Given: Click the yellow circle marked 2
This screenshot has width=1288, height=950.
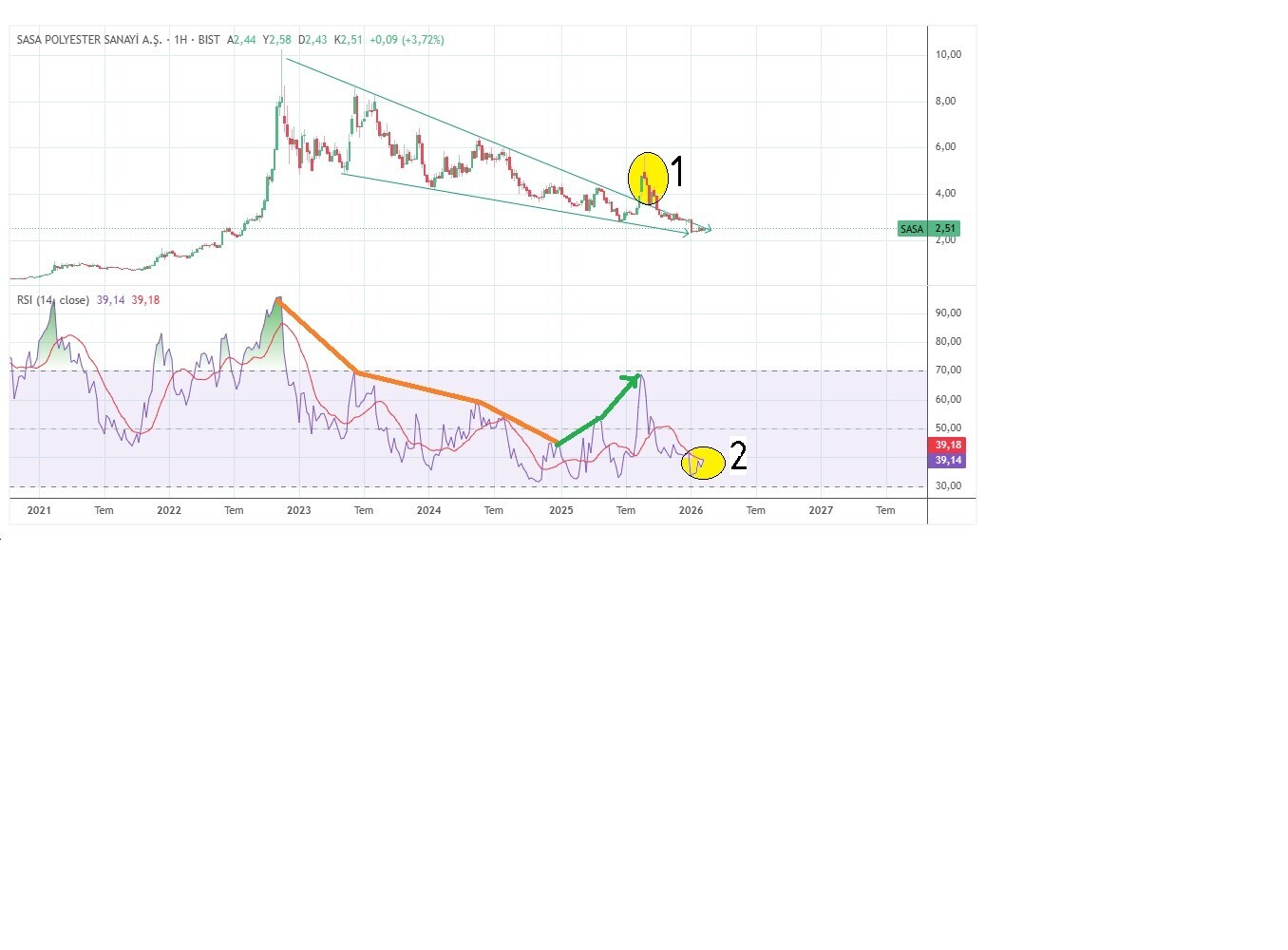Looking at the screenshot, I should tap(703, 463).
